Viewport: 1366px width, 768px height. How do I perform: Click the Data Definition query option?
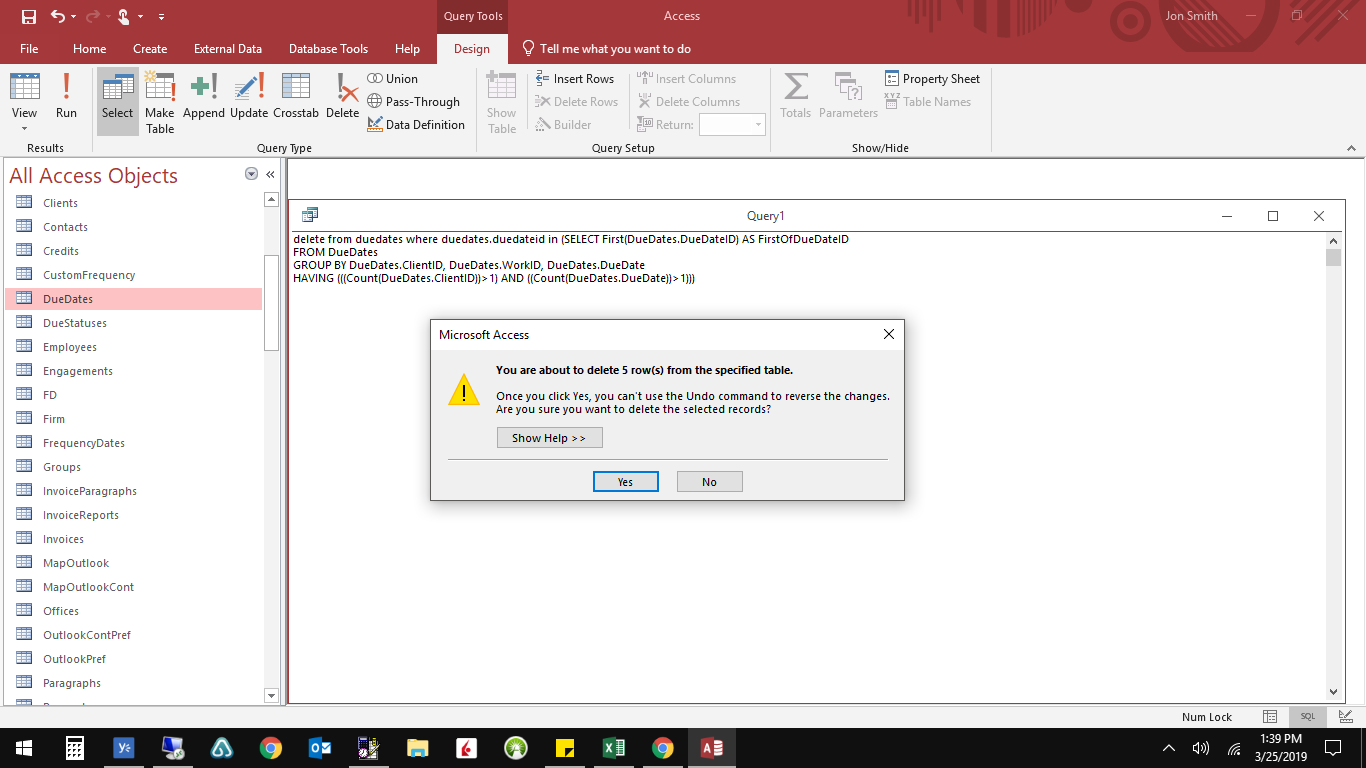pyautogui.click(x=416, y=125)
